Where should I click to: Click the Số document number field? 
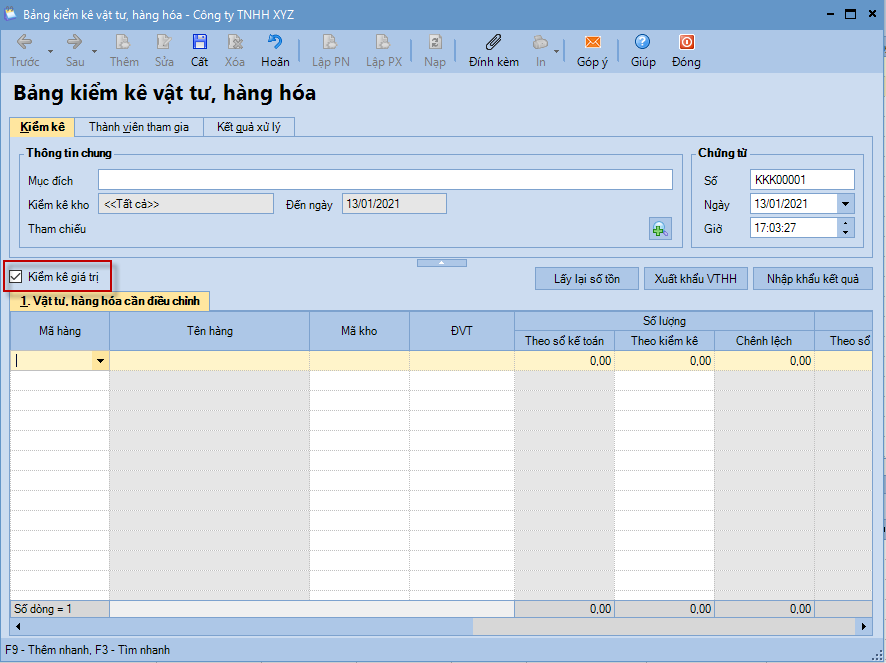pyautogui.click(x=802, y=180)
